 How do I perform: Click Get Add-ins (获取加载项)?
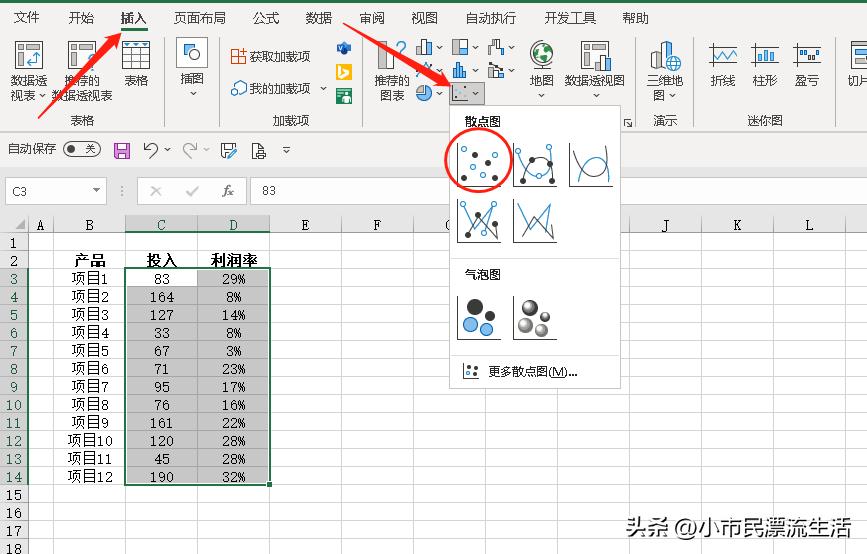(x=270, y=56)
